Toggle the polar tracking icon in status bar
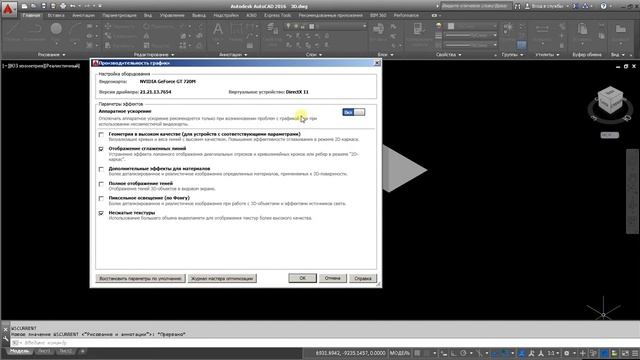 [463, 353]
